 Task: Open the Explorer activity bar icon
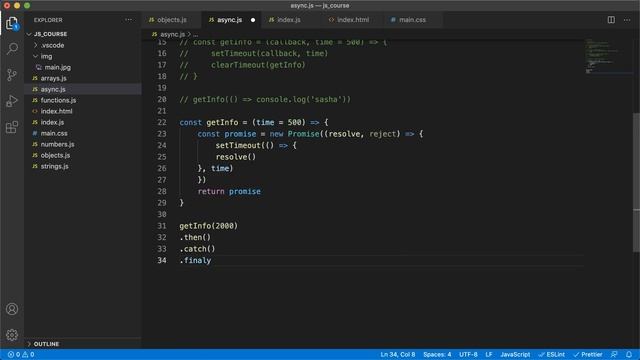[12, 23]
